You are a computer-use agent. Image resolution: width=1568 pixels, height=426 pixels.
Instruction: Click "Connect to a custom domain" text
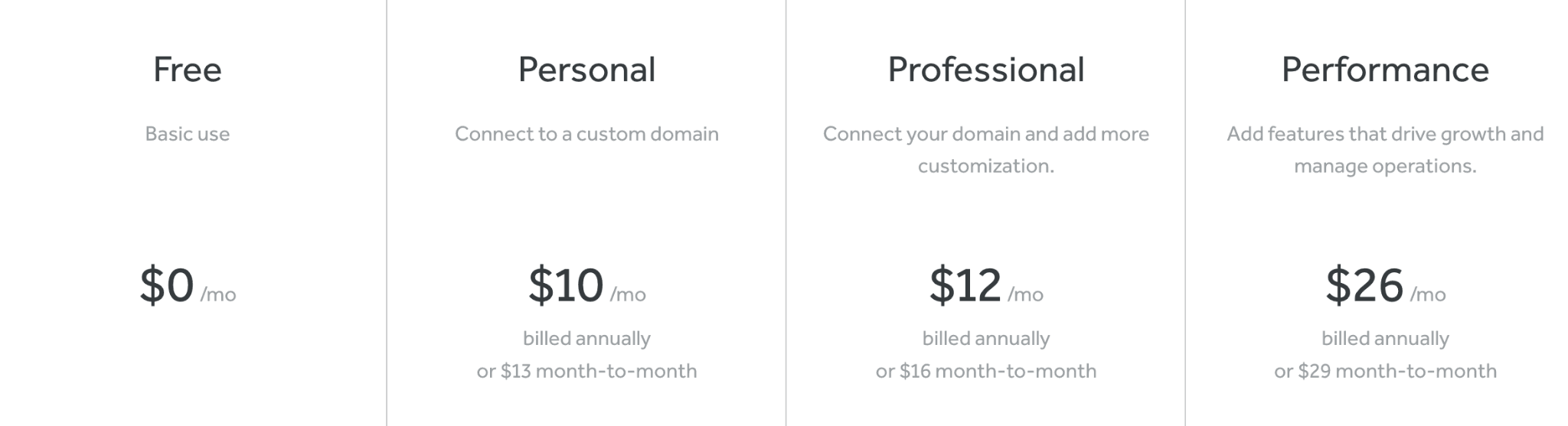point(586,134)
